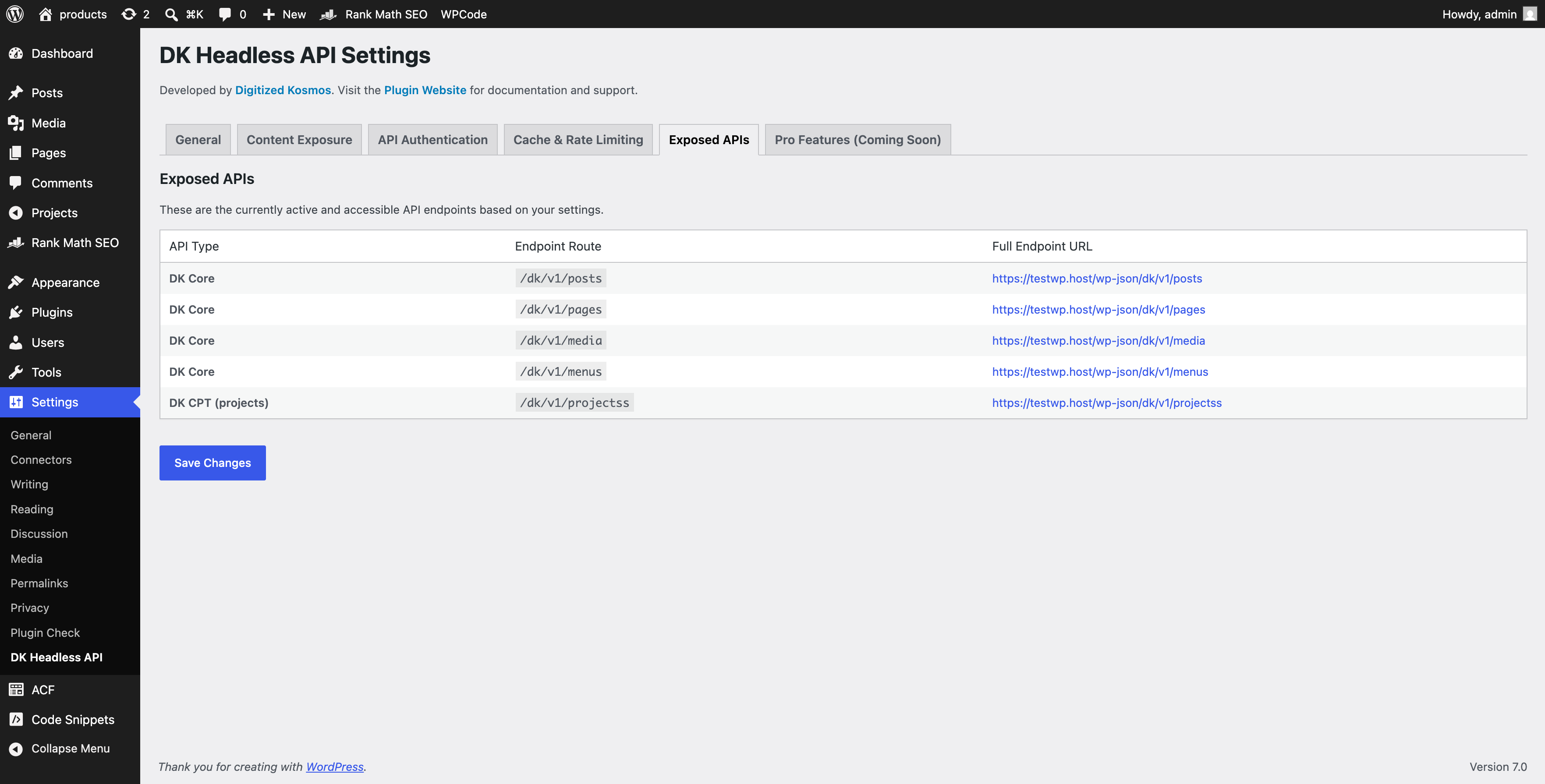Open the Permalinks settings submenu
The image size is (1545, 784).
[39, 583]
